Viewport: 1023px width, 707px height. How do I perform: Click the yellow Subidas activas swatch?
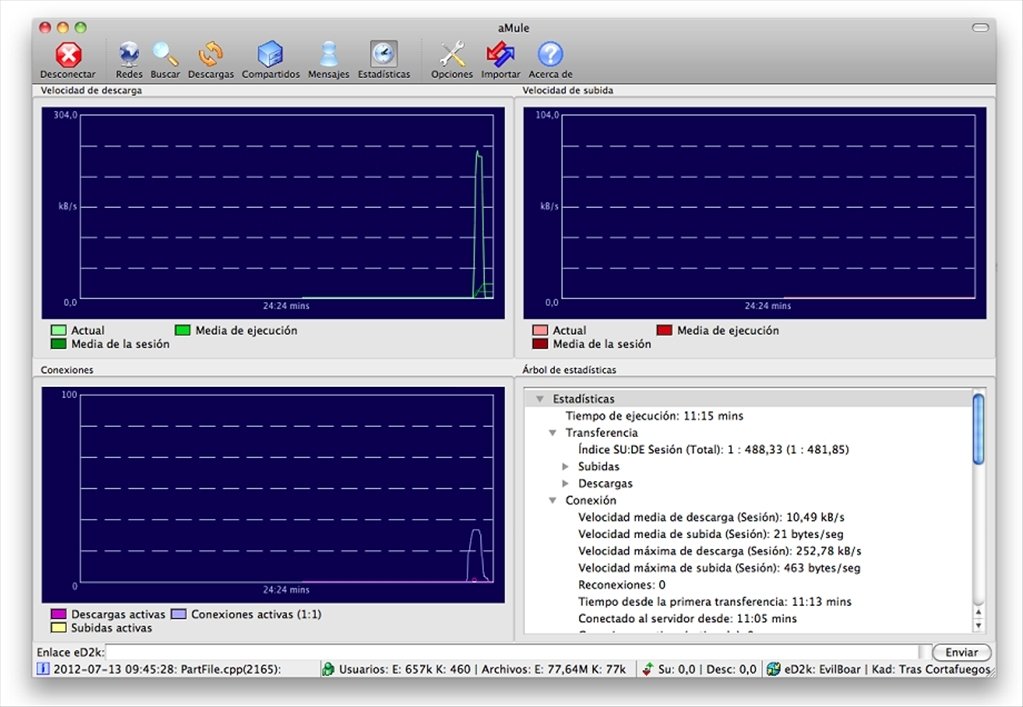coord(58,627)
